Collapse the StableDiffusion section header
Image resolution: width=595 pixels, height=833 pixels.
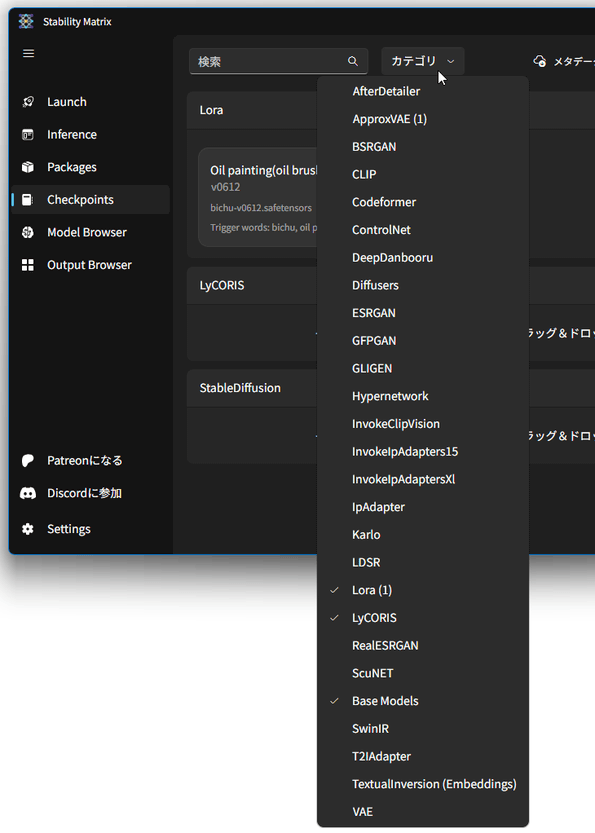coord(252,388)
